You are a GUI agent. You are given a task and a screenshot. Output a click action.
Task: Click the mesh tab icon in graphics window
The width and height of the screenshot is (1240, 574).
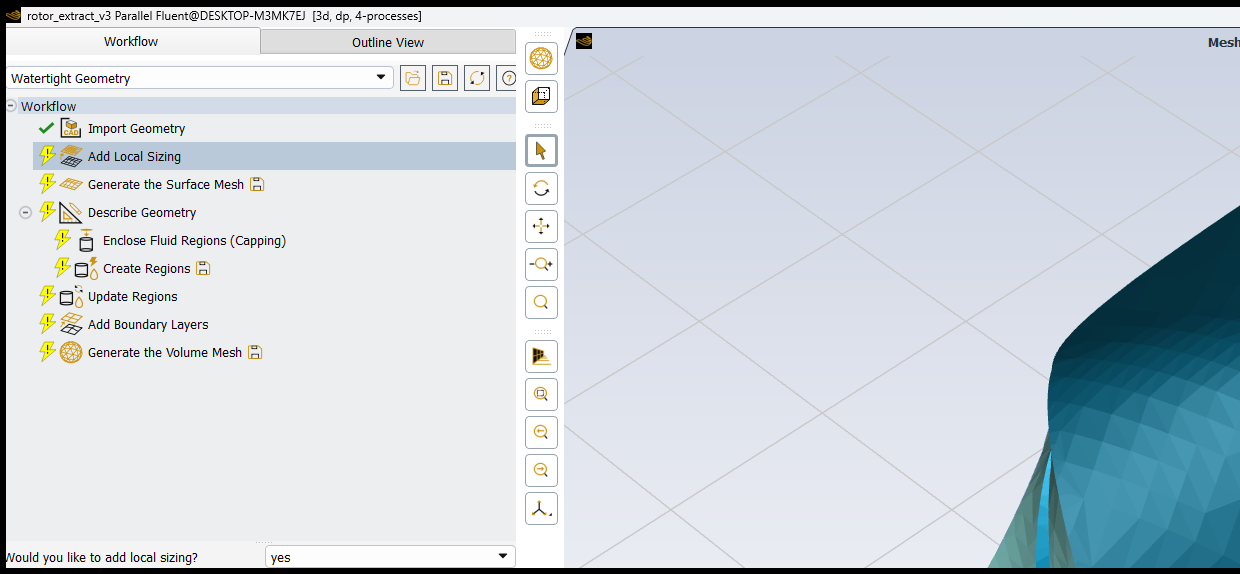(x=584, y=41)
